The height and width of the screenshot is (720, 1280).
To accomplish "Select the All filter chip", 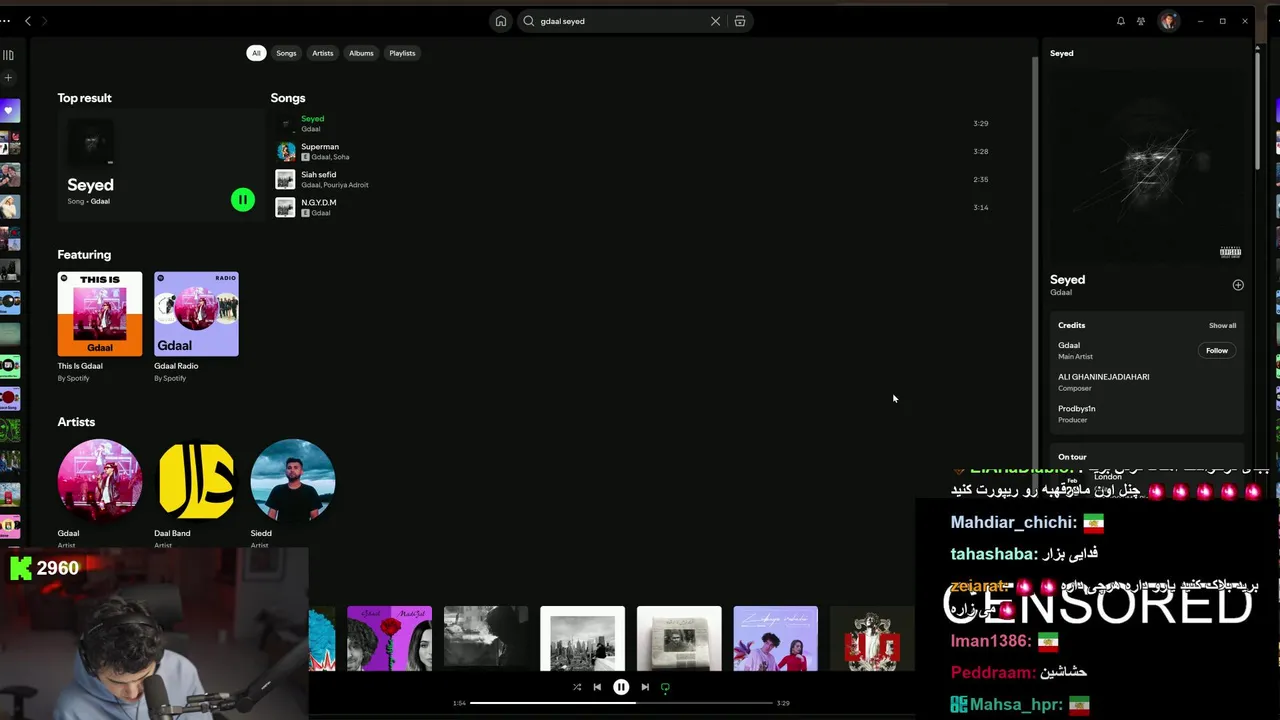I will pyautogui.click(x=256, y=53).
